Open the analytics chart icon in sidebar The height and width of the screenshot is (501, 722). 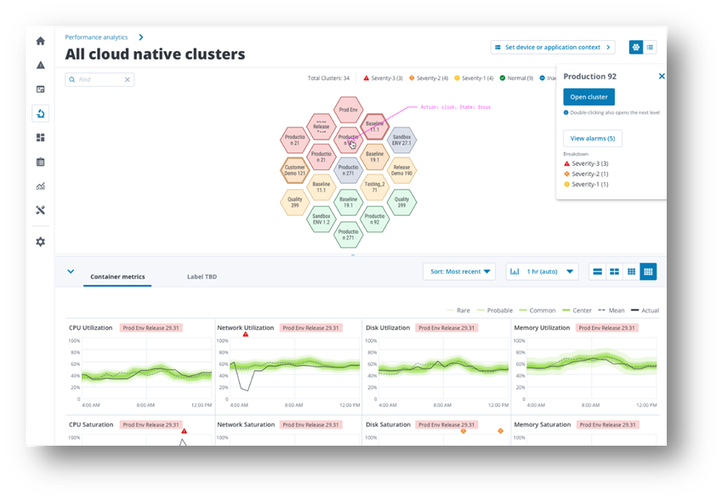(x=41, y=186)
